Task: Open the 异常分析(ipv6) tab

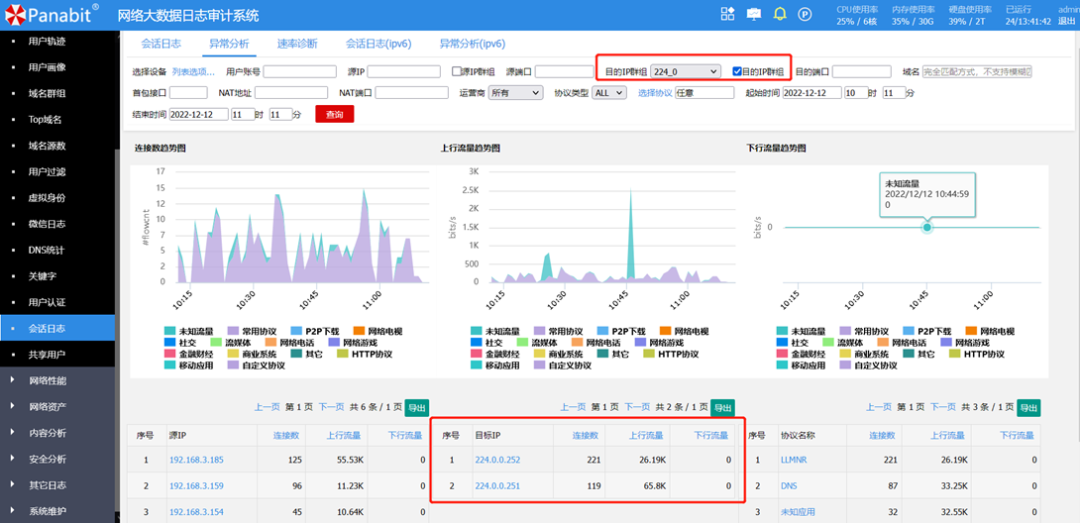Action: tap(472, 43)
